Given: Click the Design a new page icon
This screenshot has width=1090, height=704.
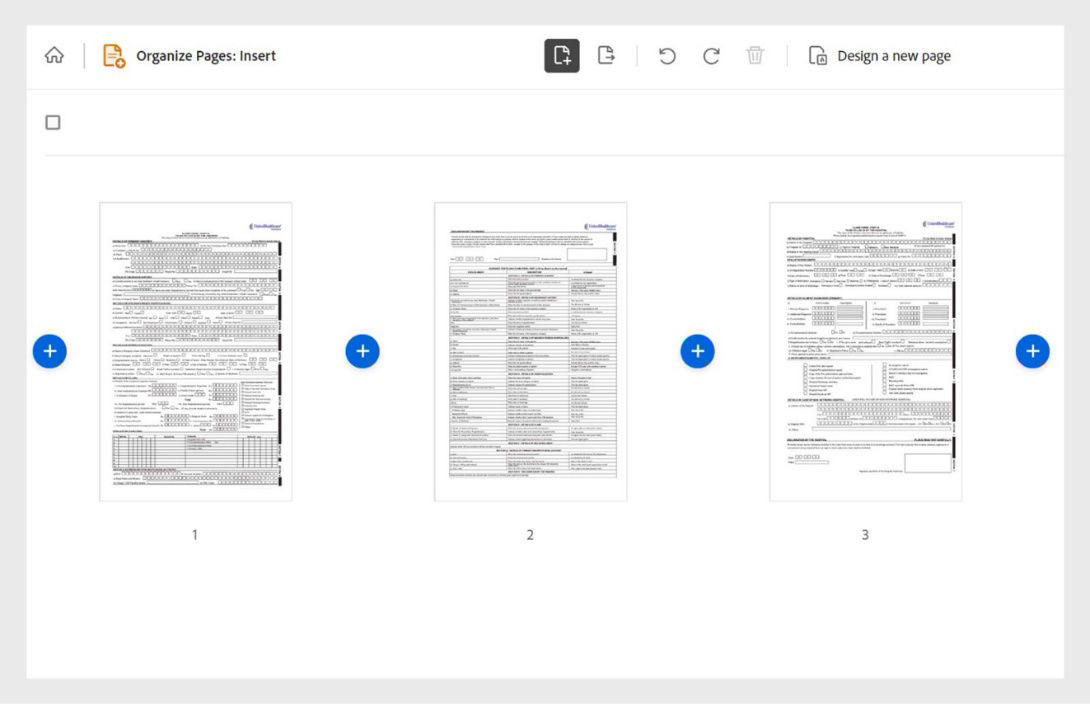Looking at the screenshot, I should 816,56.
